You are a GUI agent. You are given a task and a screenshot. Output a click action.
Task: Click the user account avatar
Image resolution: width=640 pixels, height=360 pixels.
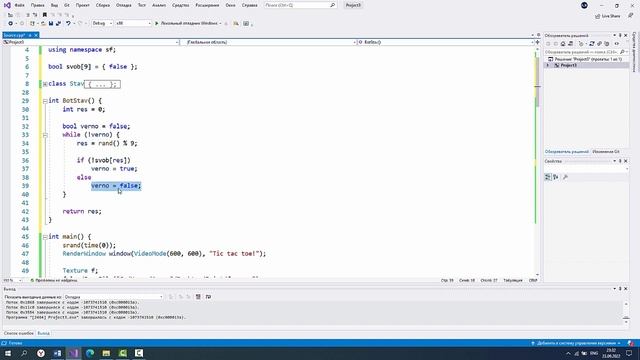coord(584,5)
